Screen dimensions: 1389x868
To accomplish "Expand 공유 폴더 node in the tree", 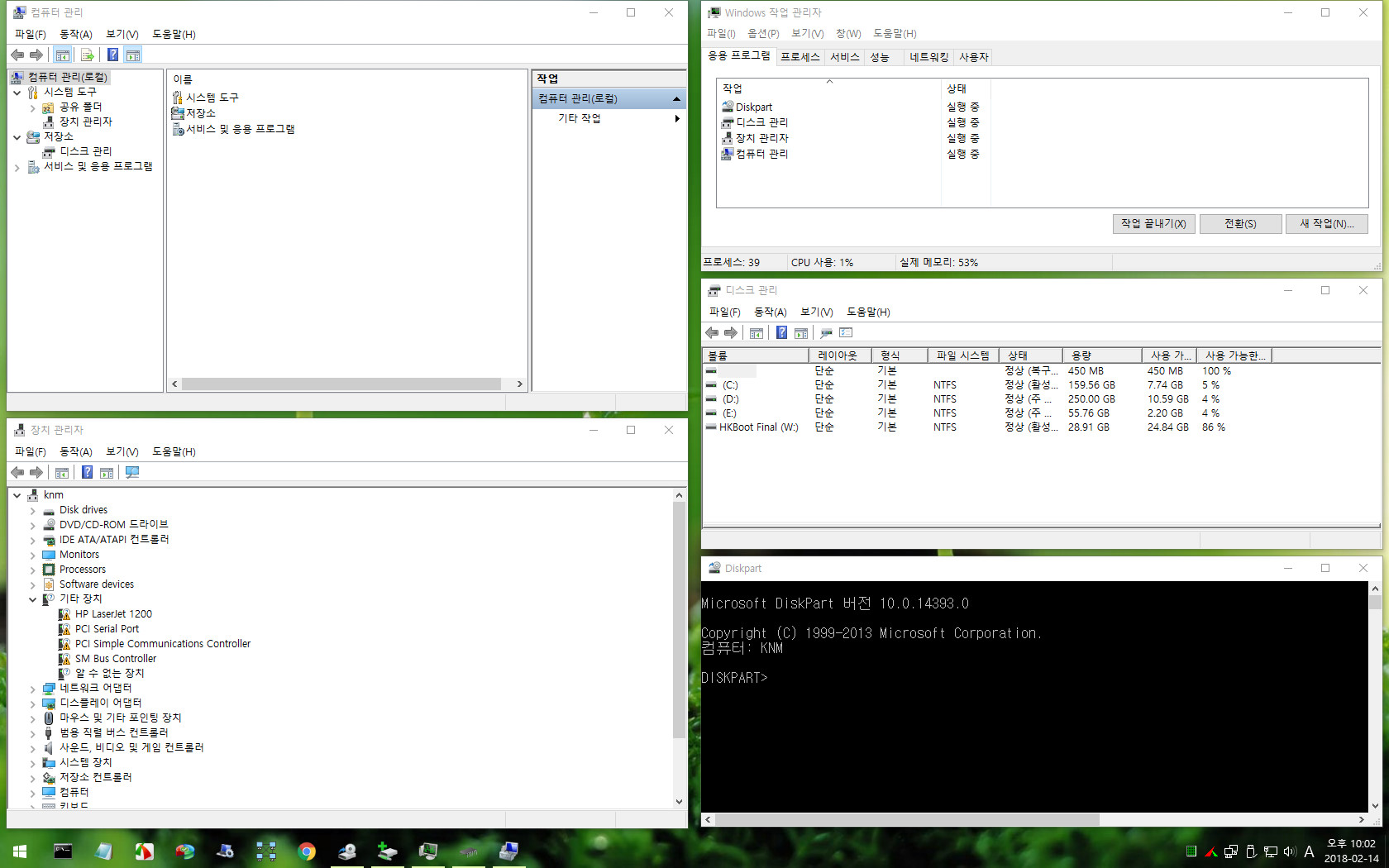I will 32,107.
